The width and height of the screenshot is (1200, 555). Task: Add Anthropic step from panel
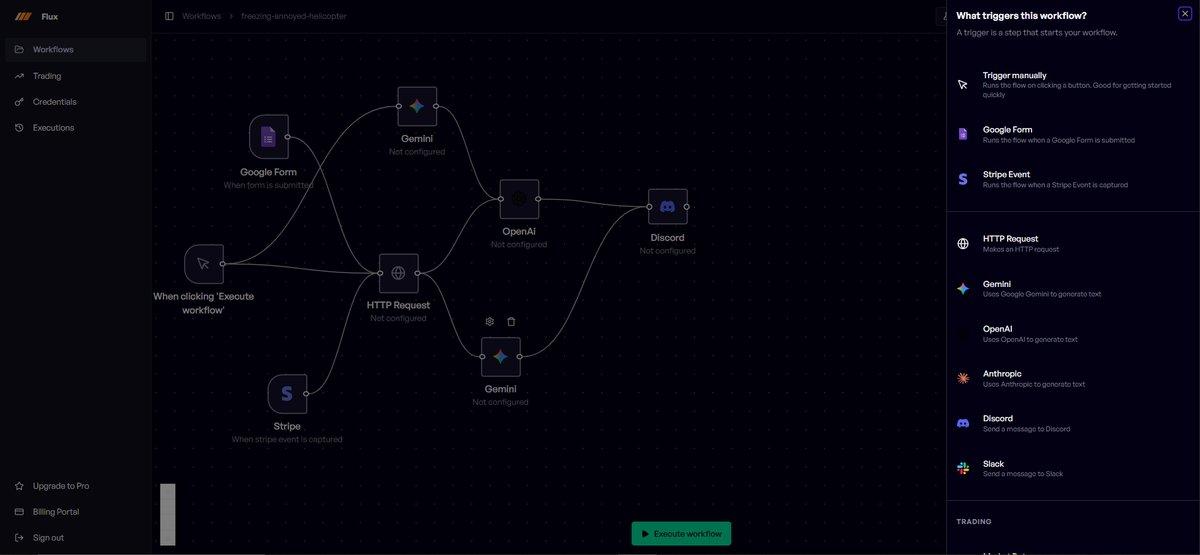(1073, 379)
